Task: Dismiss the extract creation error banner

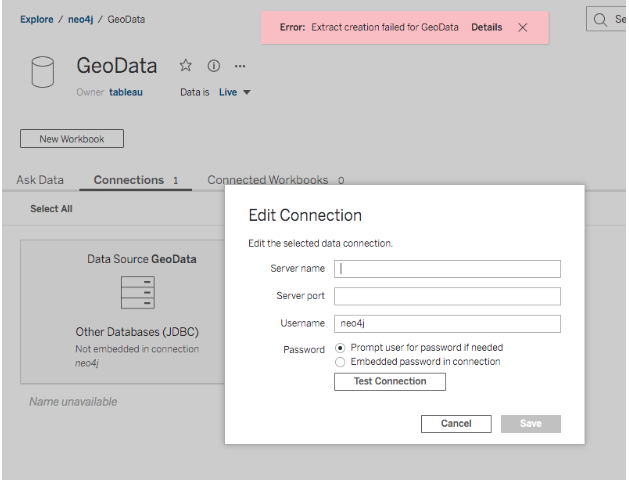Action: (522, 27)
